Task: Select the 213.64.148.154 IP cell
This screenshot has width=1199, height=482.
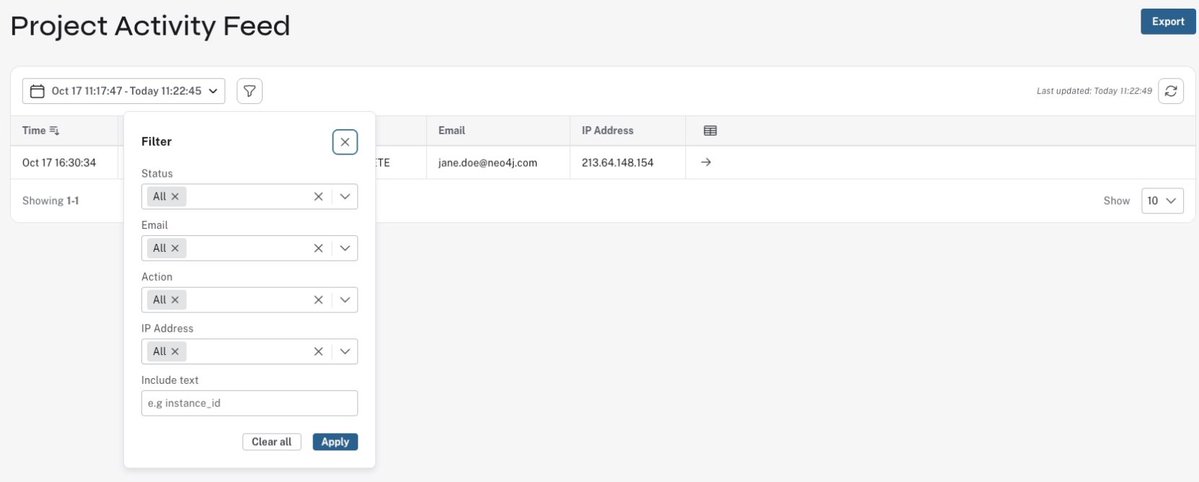Action: point(617,162)
